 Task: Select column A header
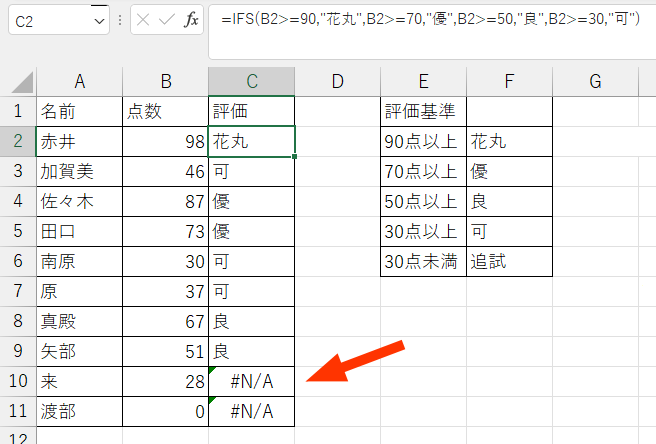(79, 82)
